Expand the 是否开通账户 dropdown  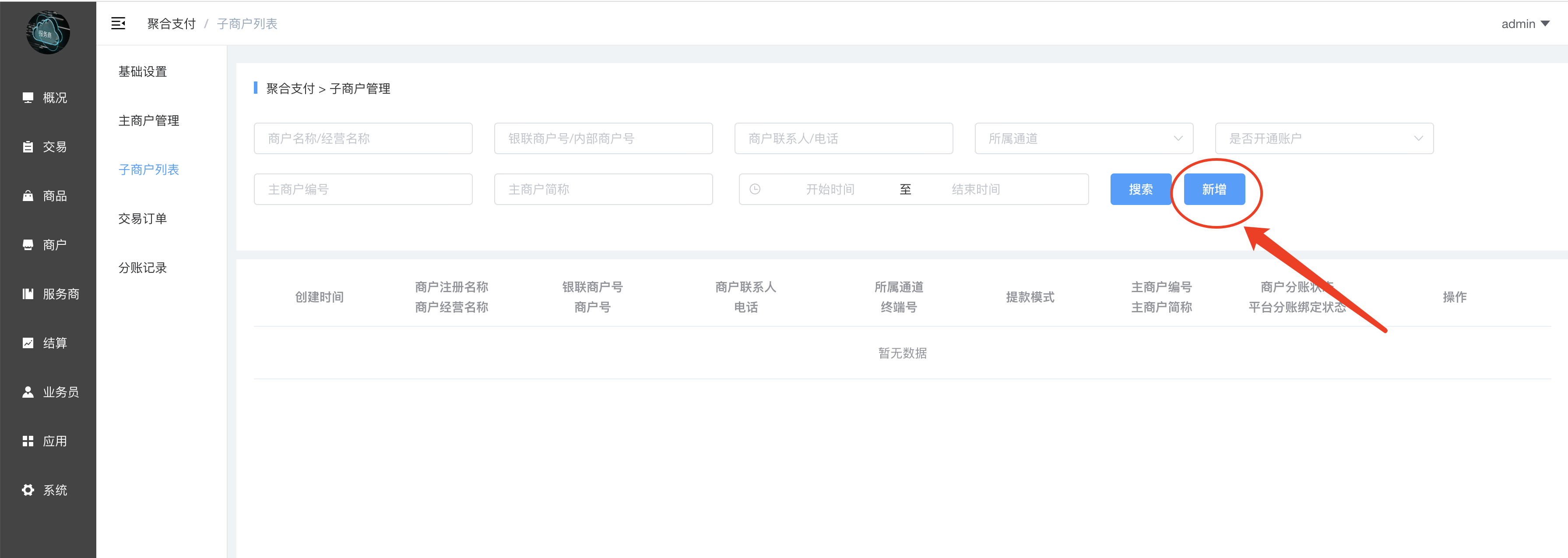click(x=1324, y=138)
